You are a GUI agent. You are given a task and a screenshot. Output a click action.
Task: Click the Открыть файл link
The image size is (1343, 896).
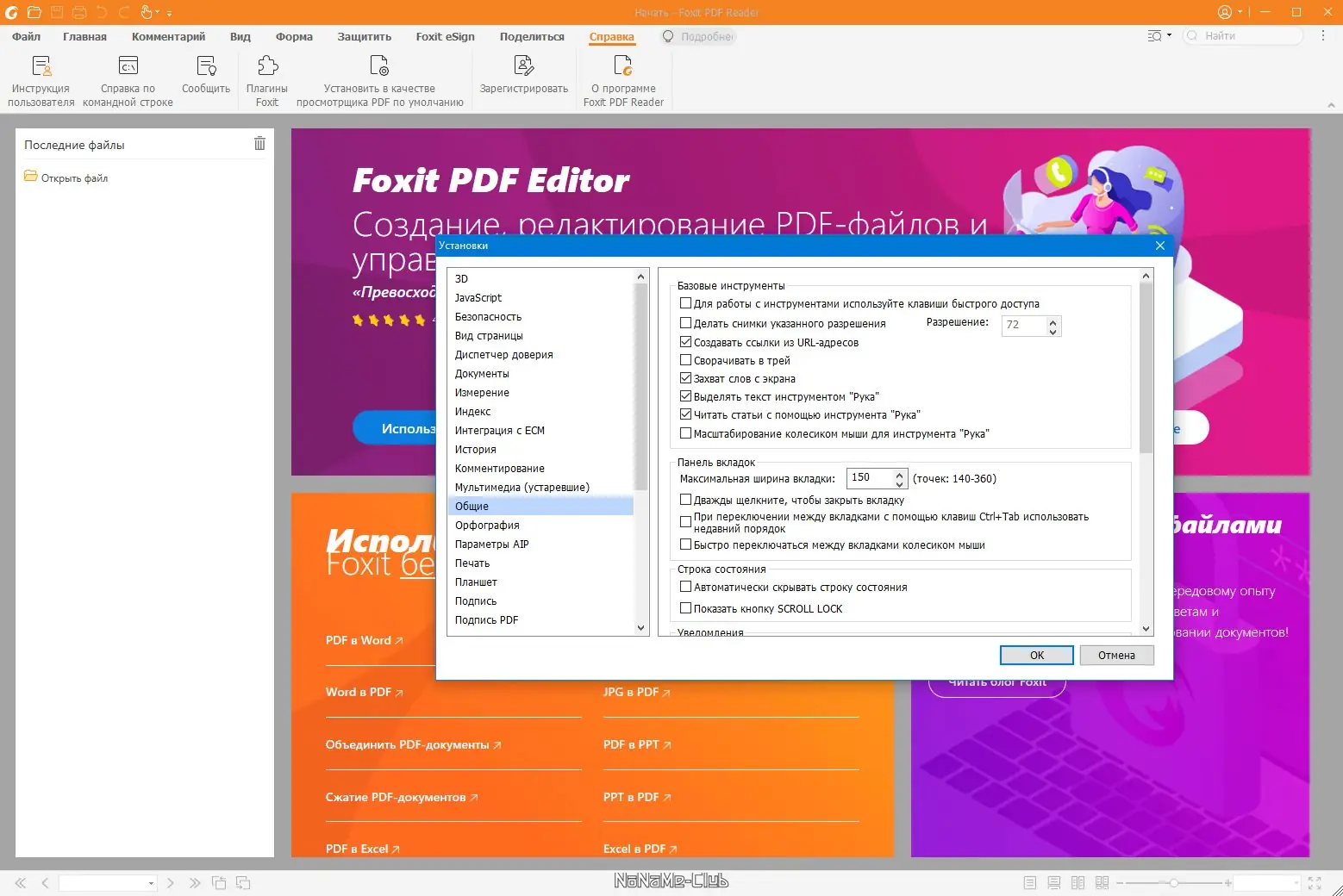74,178
